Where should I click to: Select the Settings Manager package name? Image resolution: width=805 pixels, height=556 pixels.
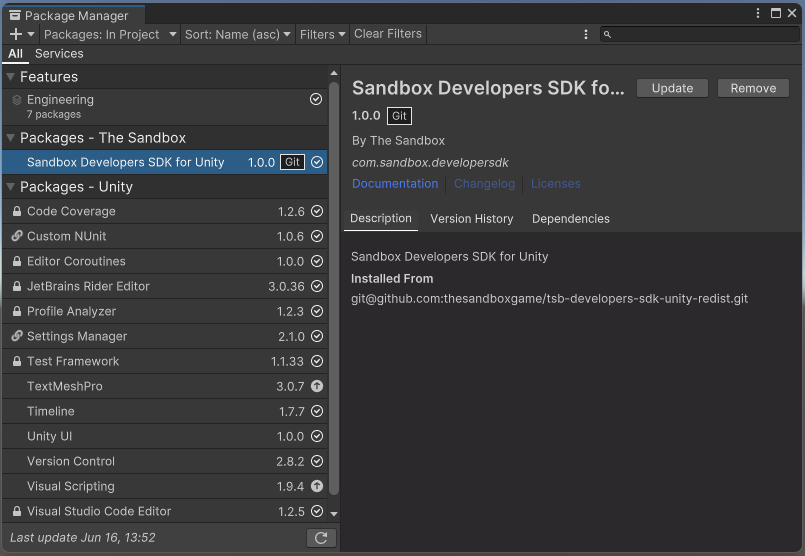pos(77,336)
